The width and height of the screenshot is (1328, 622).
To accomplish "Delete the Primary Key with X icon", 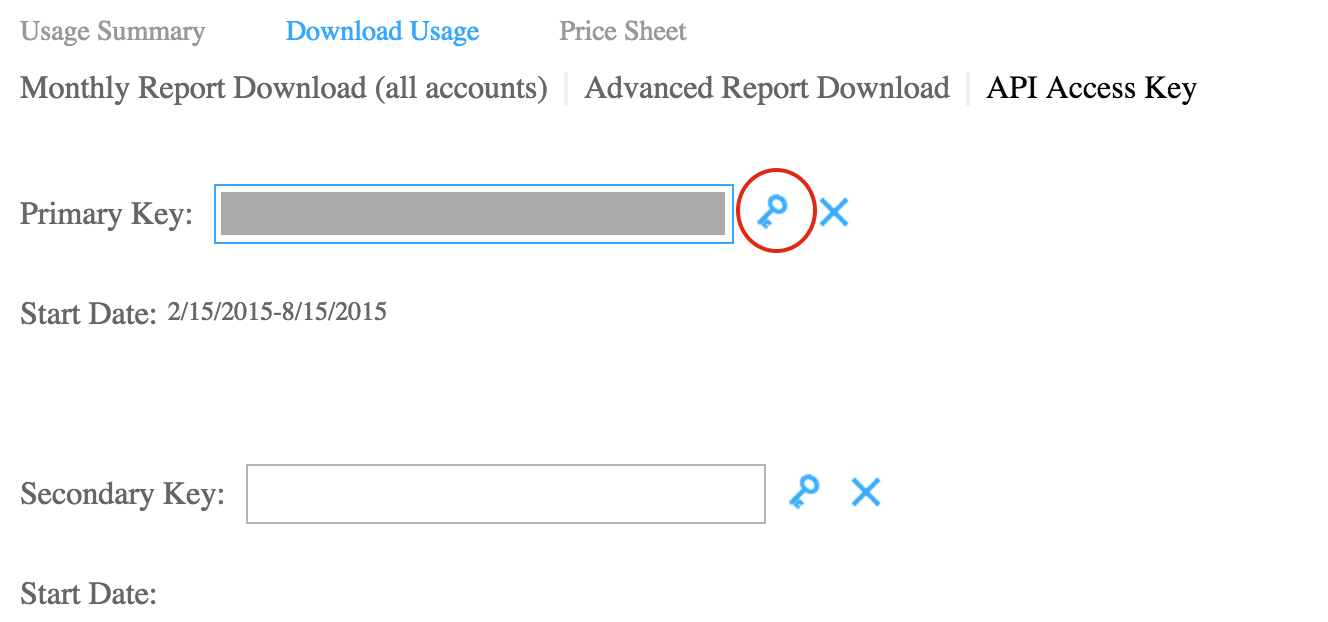I will point(834,211).
